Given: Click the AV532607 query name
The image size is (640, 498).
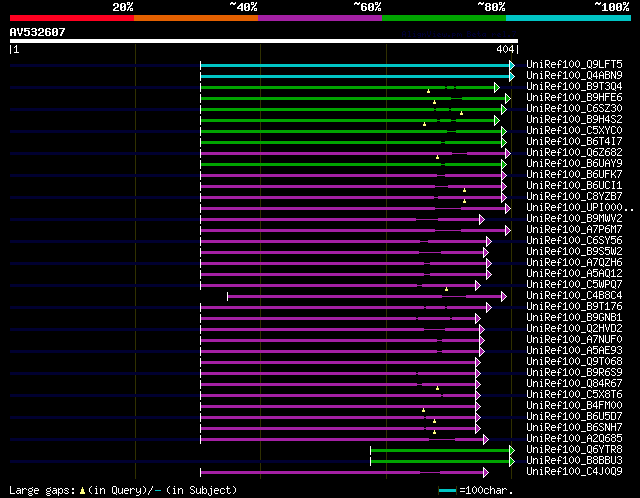Looking at the screenshot, I should [x=38, y=32].
